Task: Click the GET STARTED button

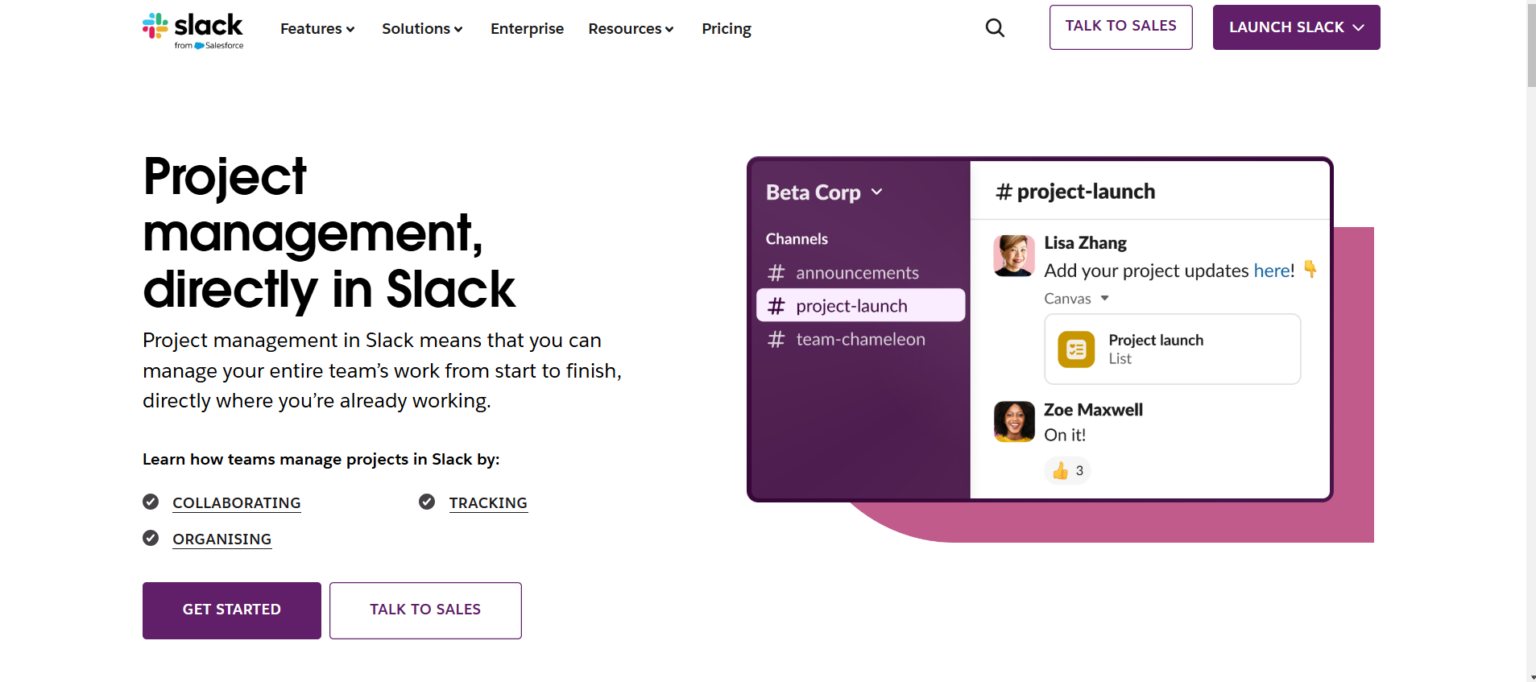Action: click(231, 610)
